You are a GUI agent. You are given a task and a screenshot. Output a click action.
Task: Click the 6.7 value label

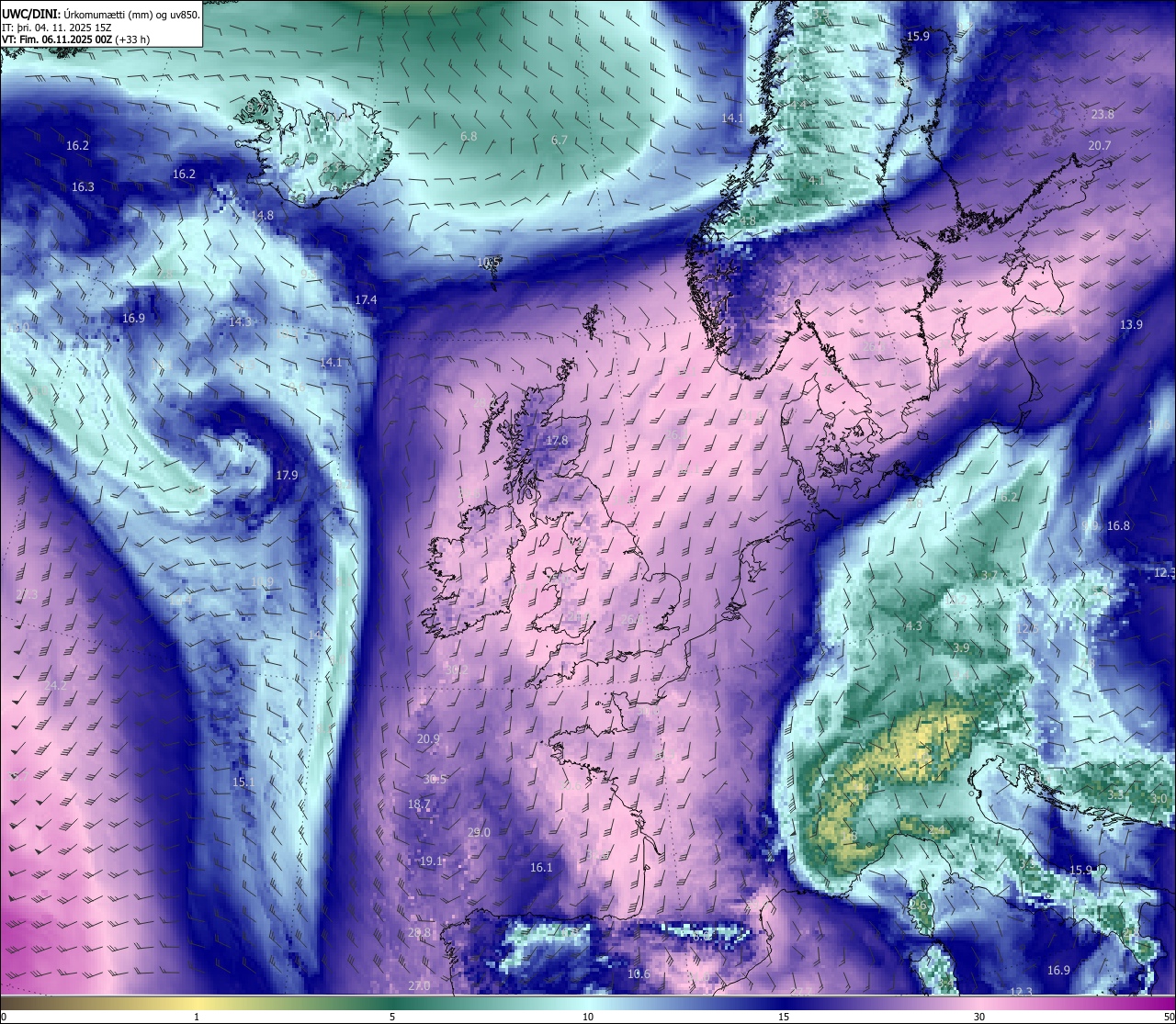pyautogui.click(x=559, y=141)
